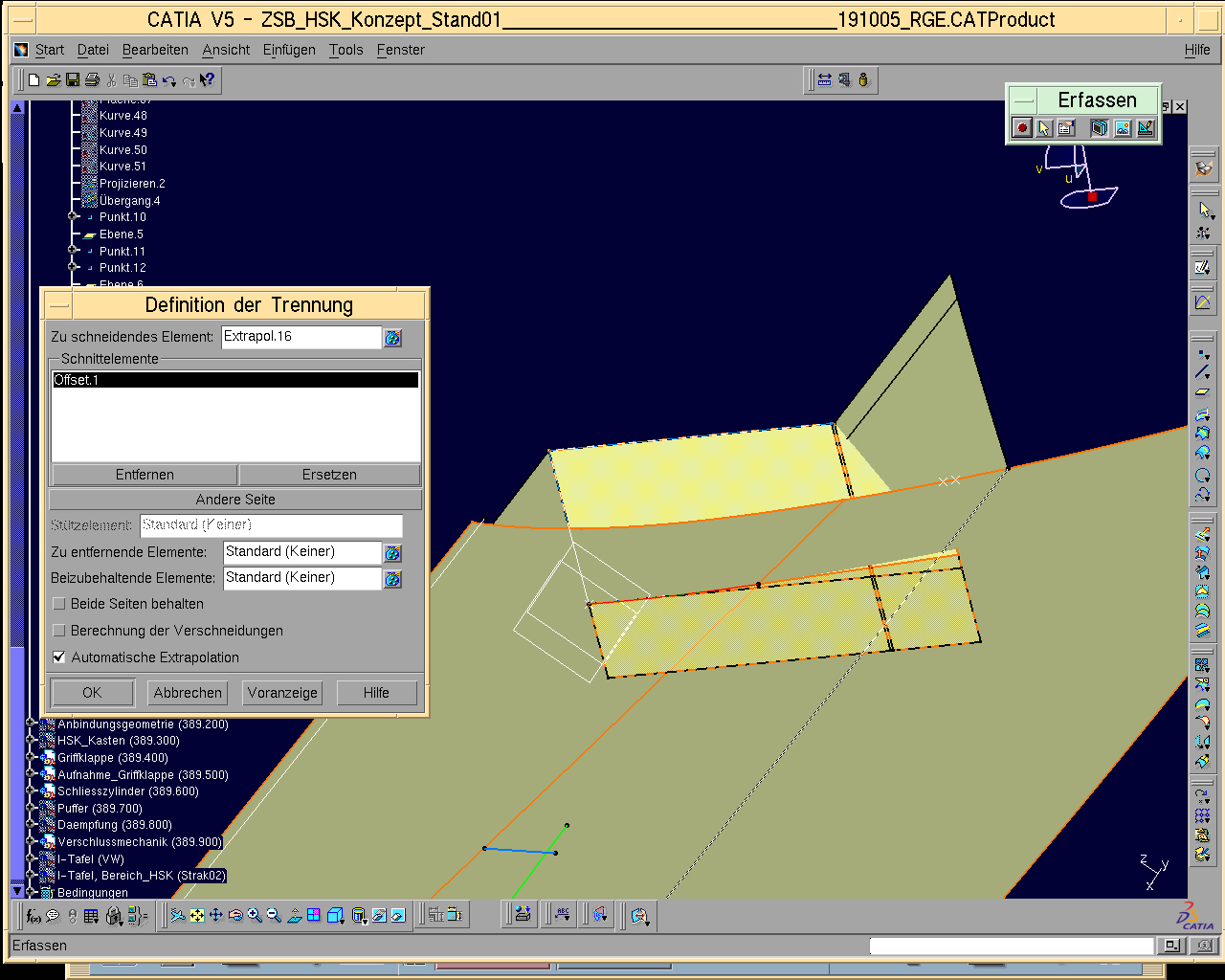Click the Paste clipboard icon
This screenshot has width=1225, height=980.
click(150, 80)
